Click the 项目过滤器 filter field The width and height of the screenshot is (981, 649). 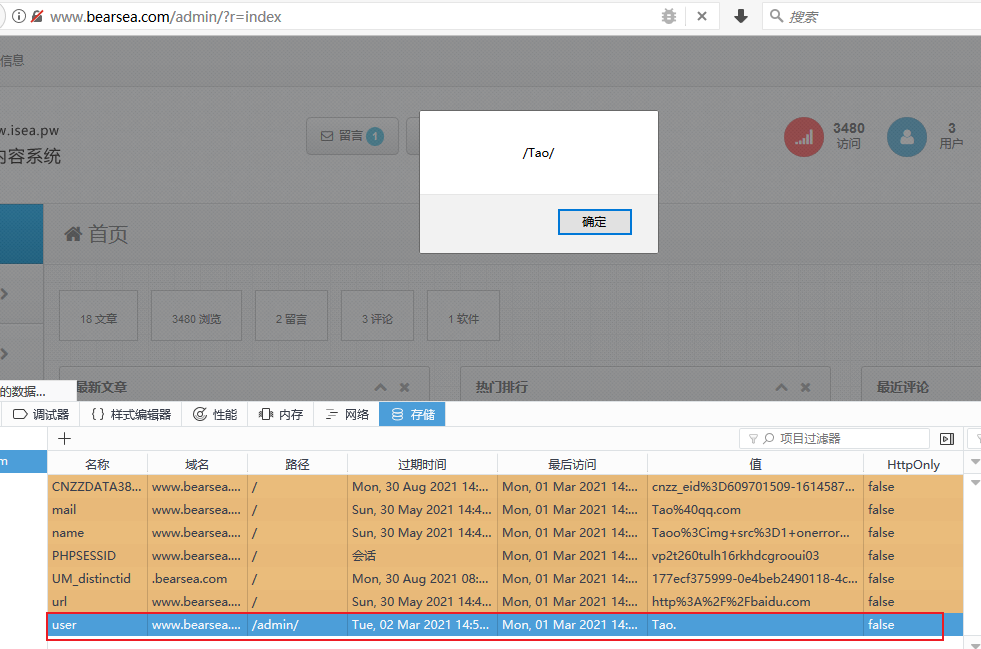(x=834, y=439)
